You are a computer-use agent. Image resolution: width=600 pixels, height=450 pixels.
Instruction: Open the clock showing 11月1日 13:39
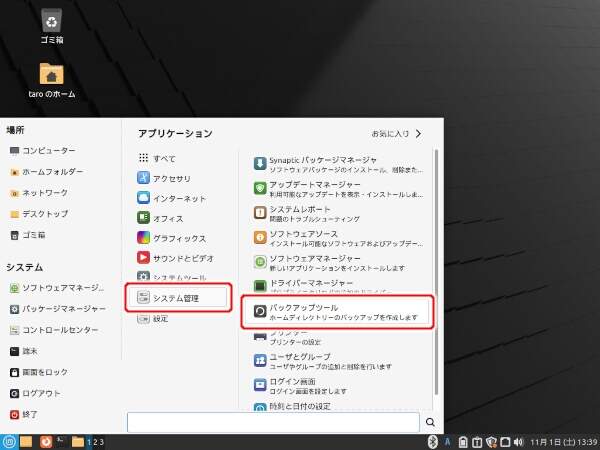564,442
